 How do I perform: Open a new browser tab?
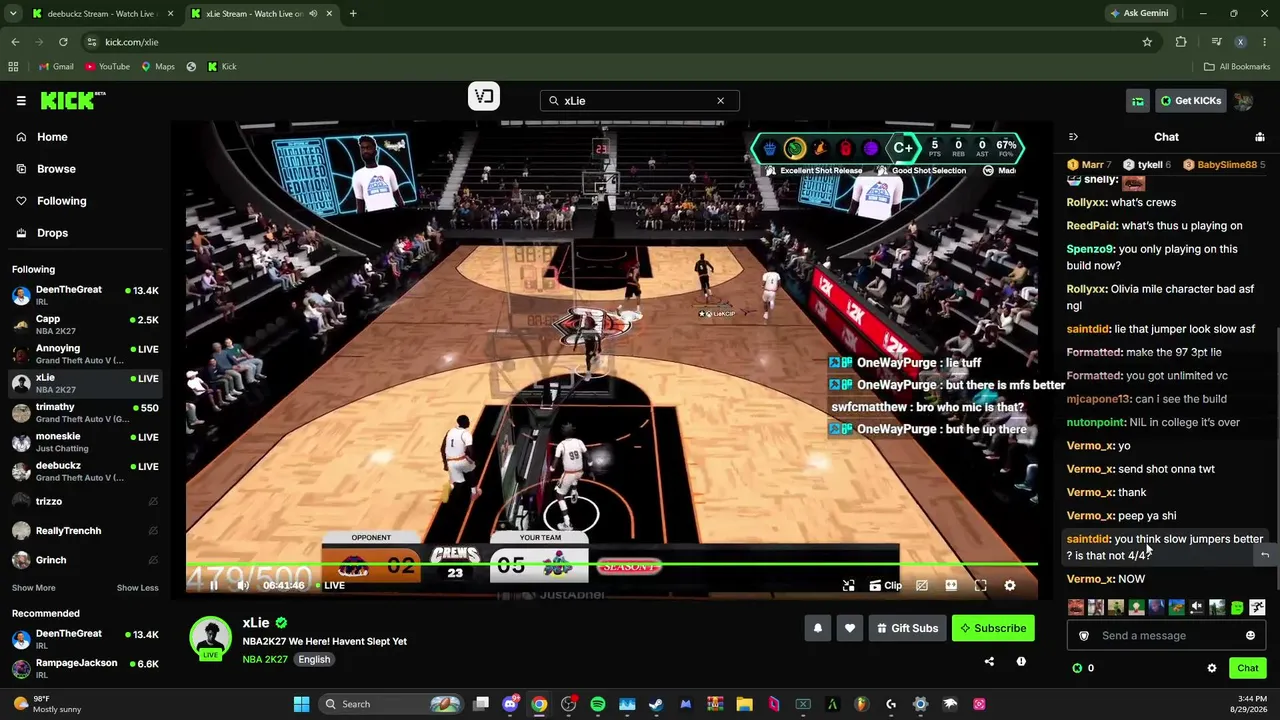(353, 14)
